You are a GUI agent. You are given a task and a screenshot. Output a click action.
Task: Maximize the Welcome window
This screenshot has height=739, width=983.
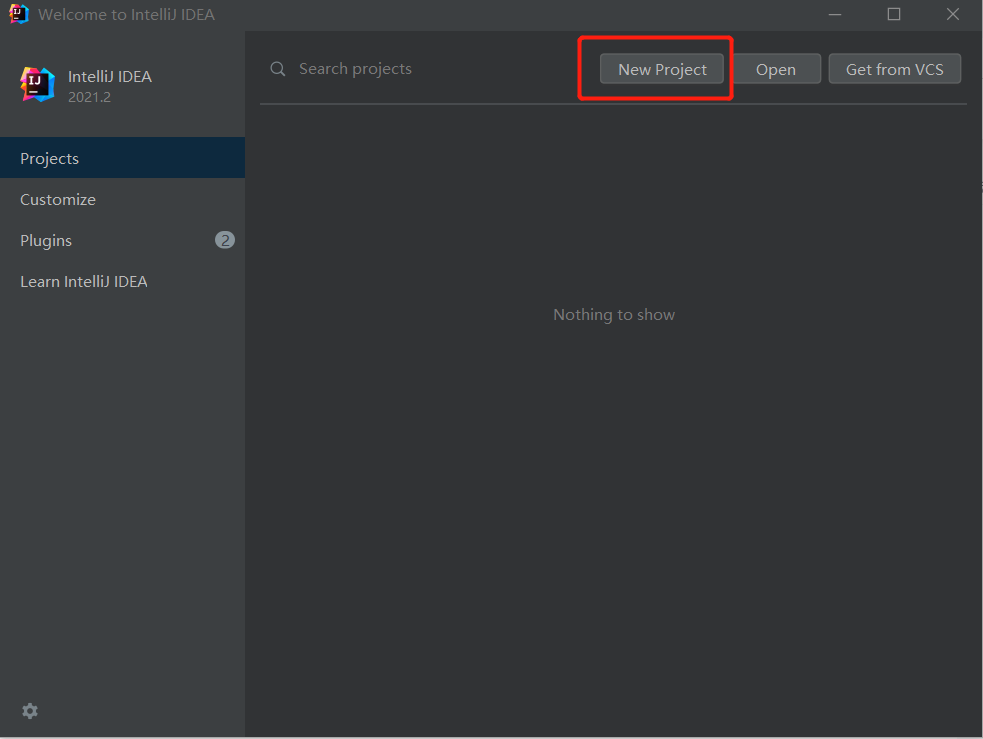pyautogui.click(x=894, y=14)
